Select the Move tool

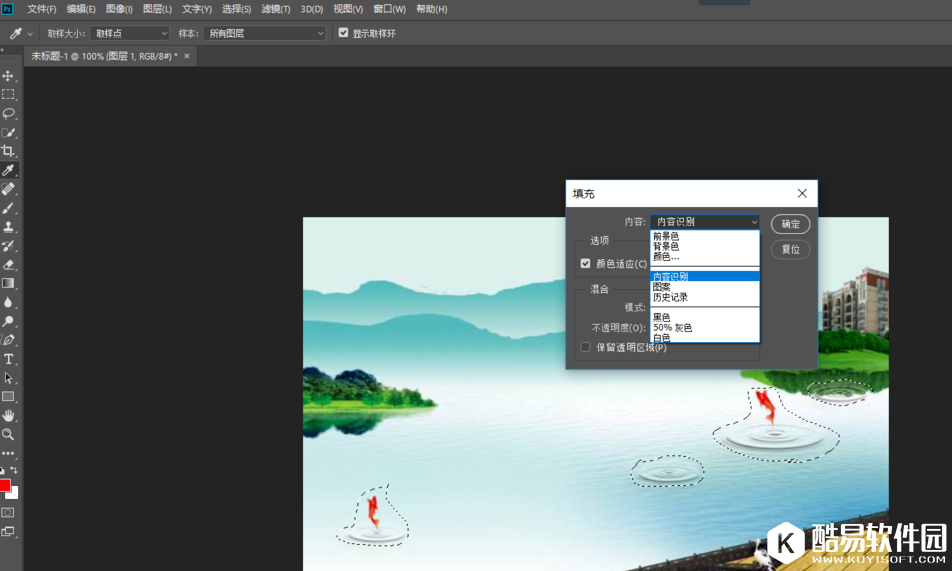coord(8,76)
